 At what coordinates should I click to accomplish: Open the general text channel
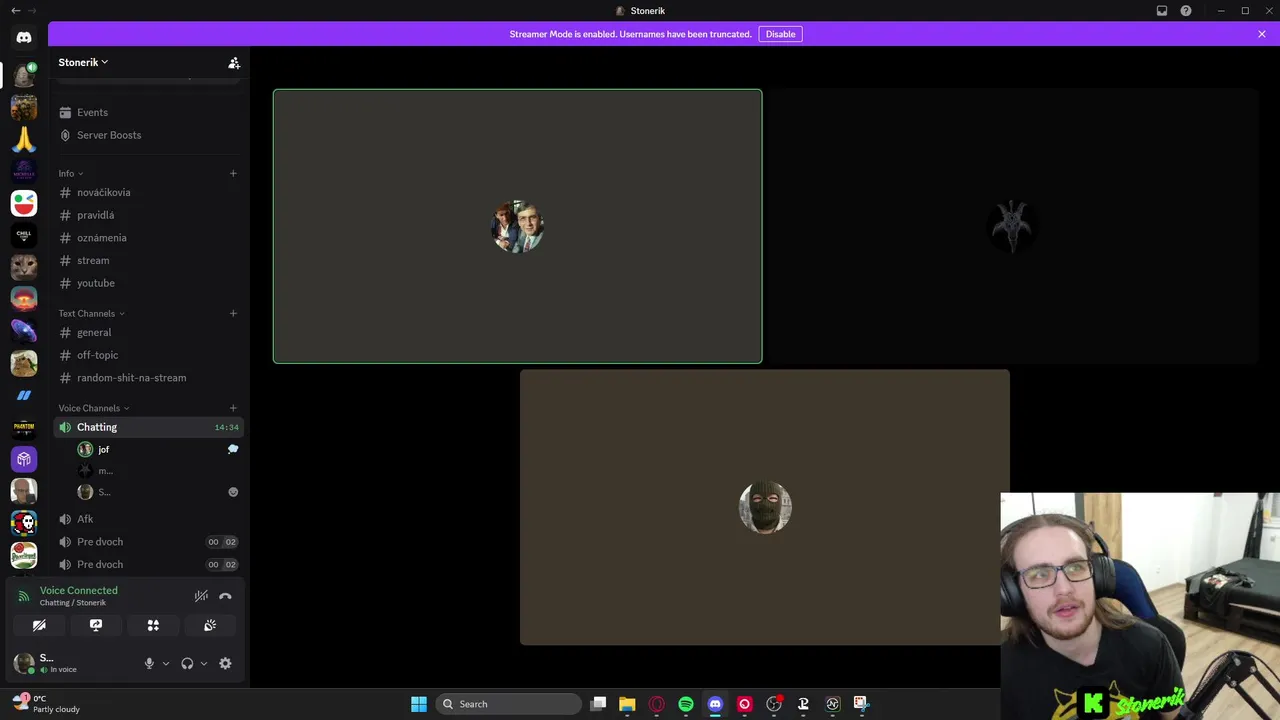tap(148, 332)
